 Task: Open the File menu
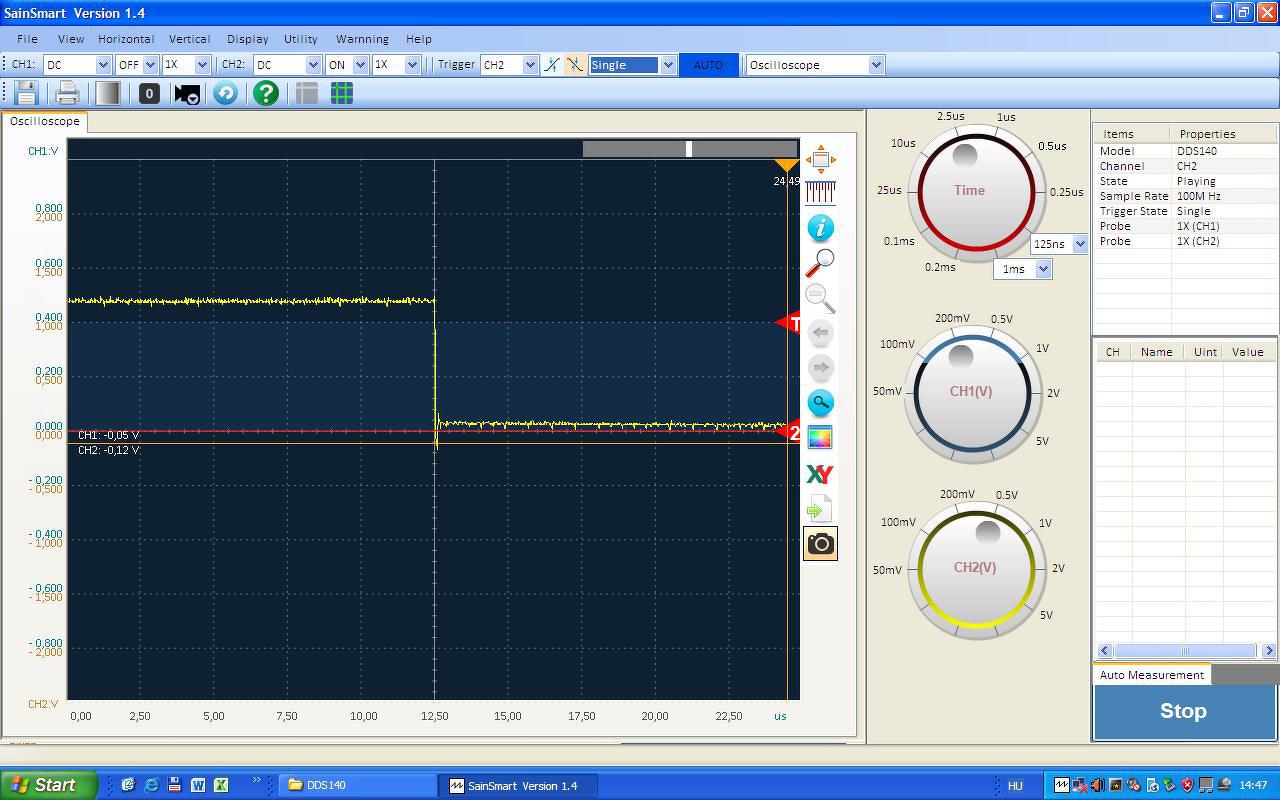pos(27,39)
